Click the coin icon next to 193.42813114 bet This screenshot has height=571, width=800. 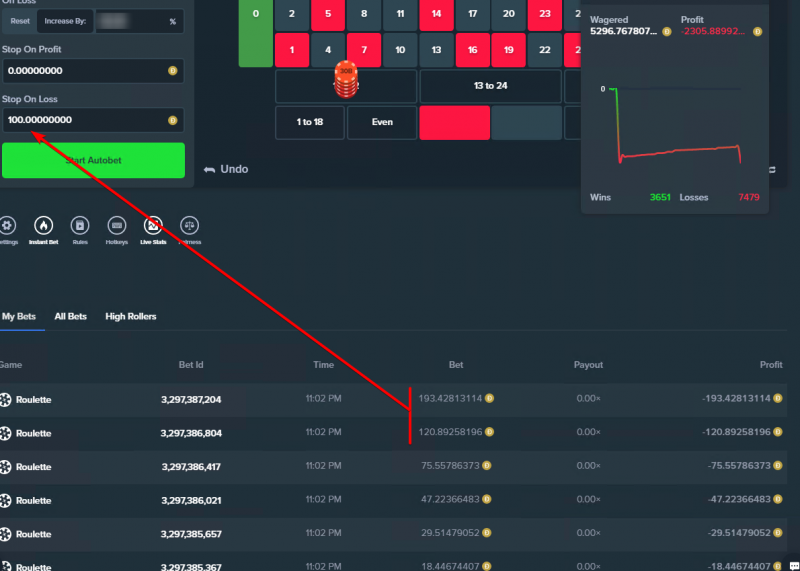(x=489, y=398)
